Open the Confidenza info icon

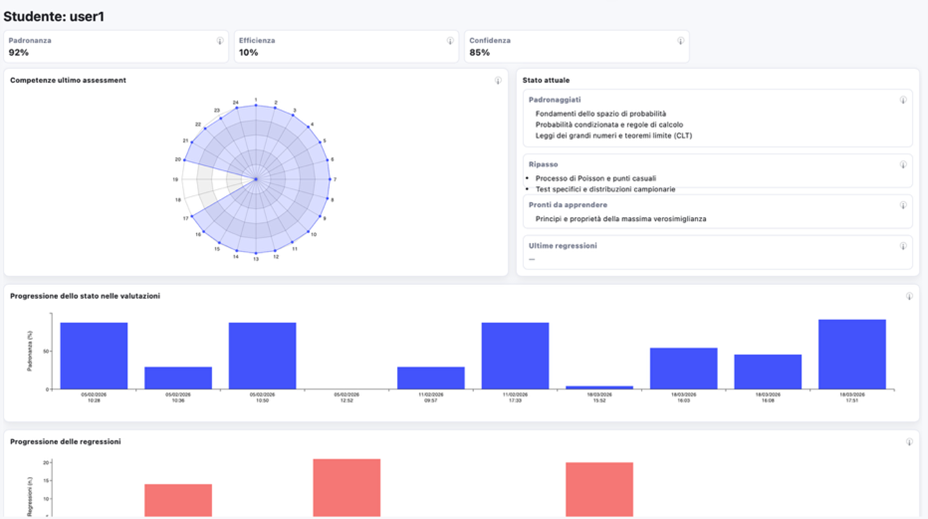click(681, 41)
